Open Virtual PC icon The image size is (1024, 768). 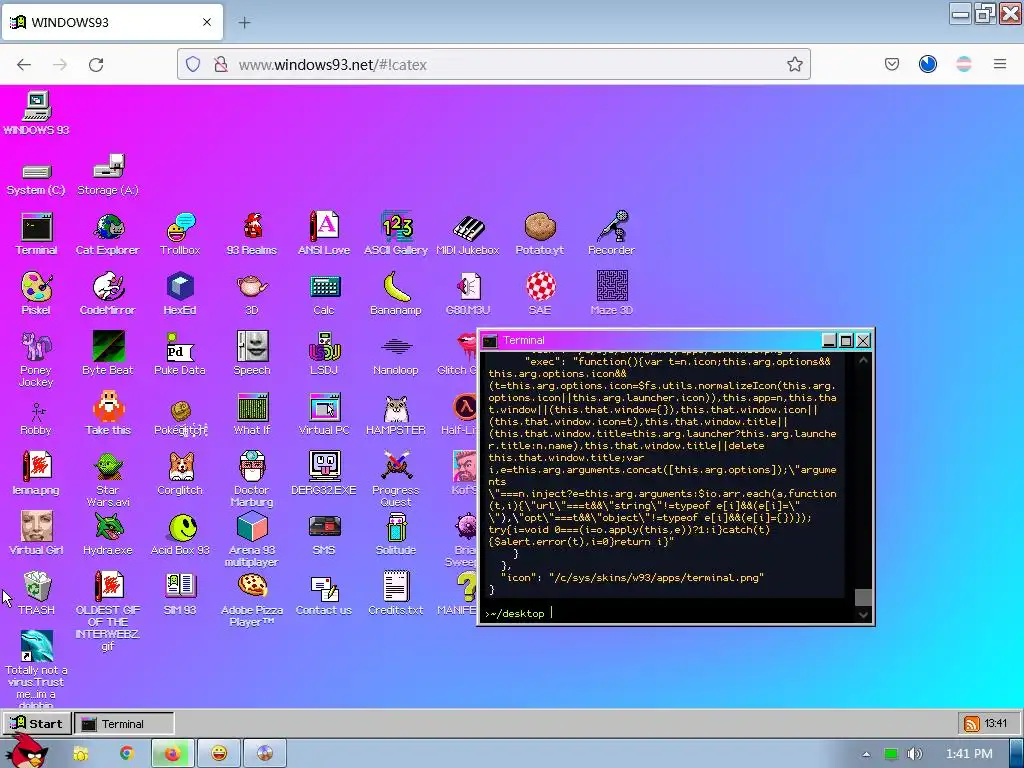[x=324, y=413]
